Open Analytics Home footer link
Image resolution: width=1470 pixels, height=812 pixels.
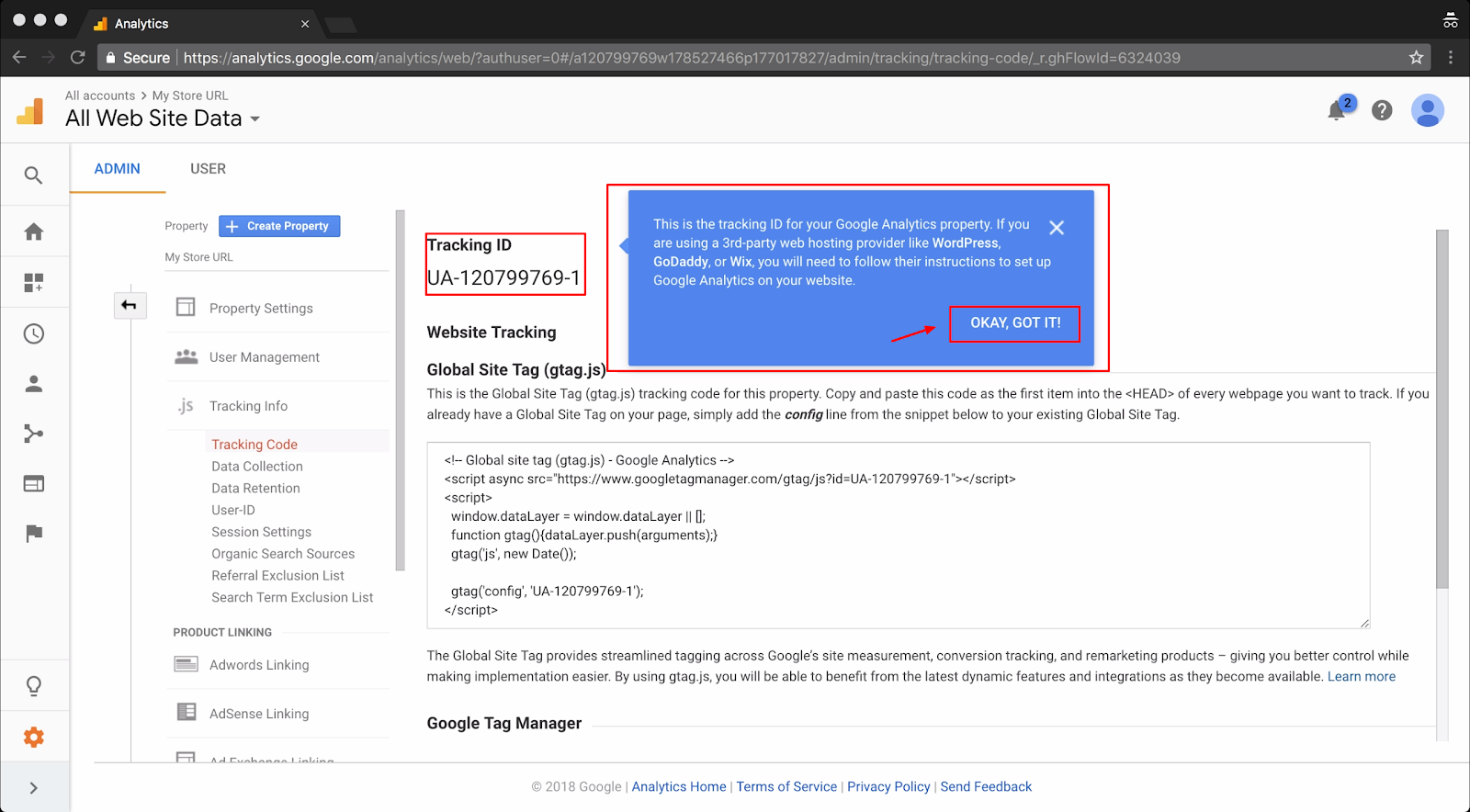click(x=679, y=787)
